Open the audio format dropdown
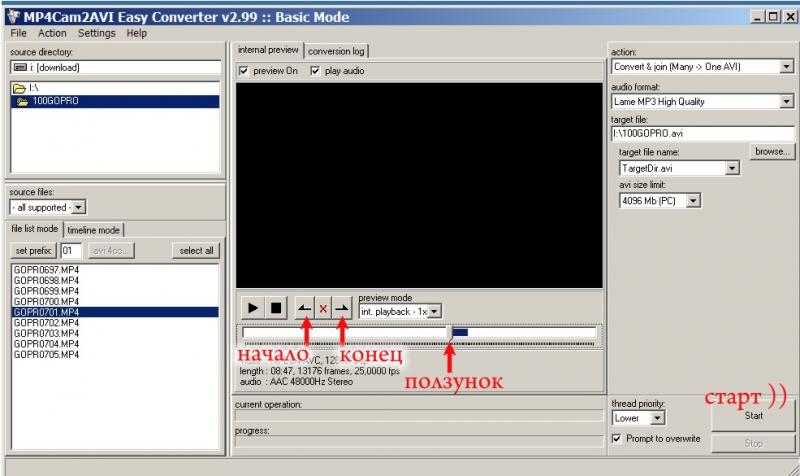 [786, 102]
